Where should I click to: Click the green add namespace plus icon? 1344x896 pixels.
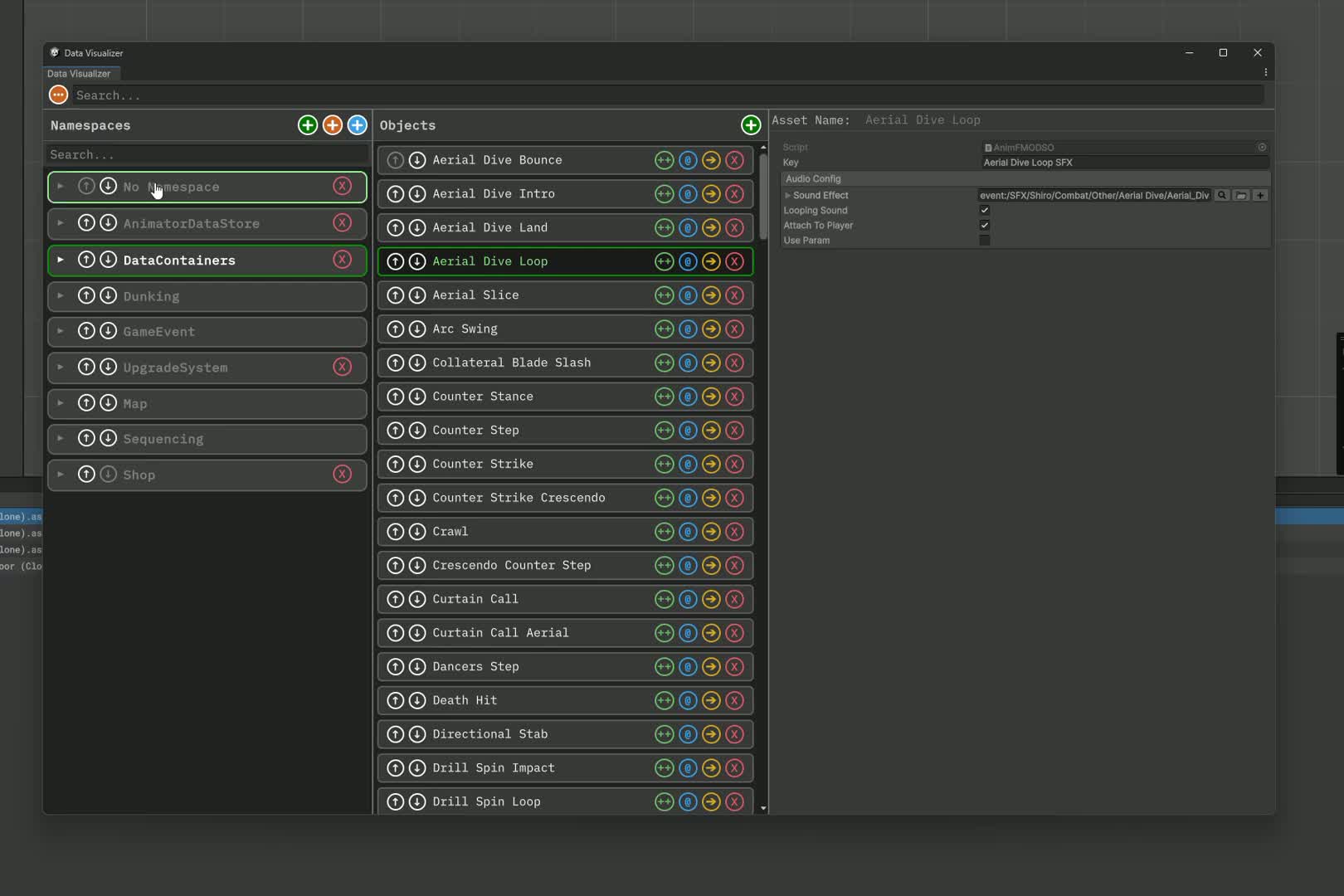click(308, 125)
